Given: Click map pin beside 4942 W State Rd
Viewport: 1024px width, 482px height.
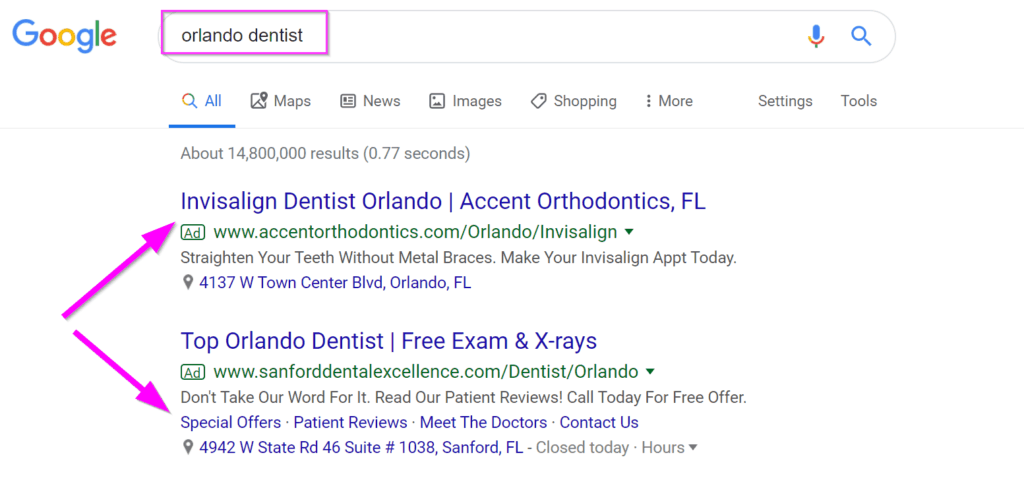Looking at the screenshot, I should coord(188,448).
